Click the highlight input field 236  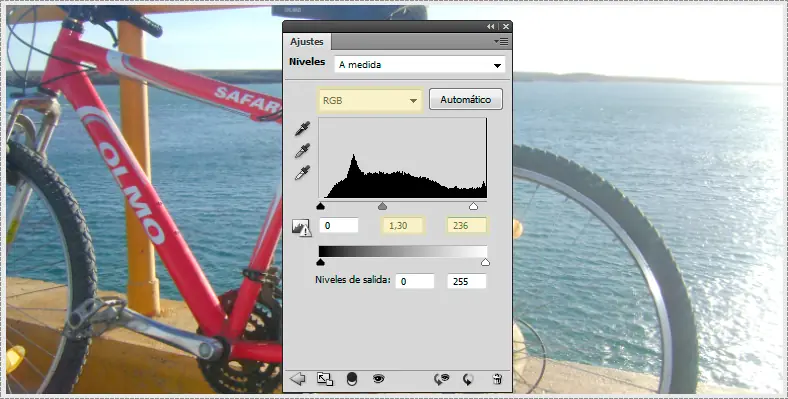tap(467, 226)
